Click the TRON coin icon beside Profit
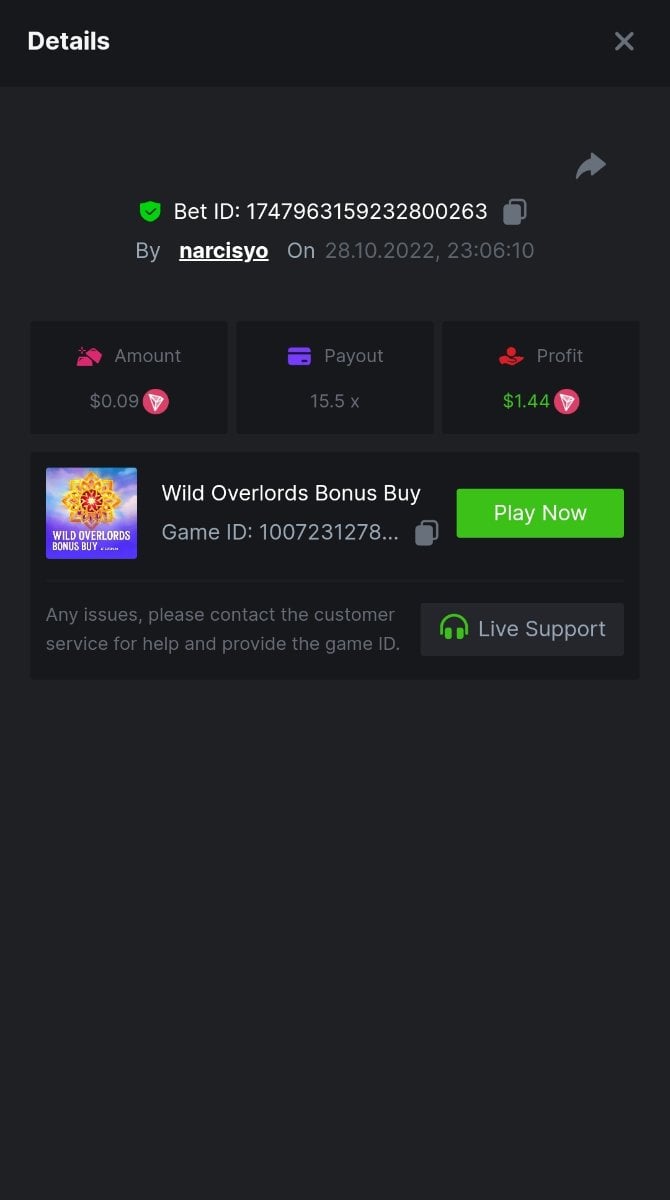Viewport: 670px width, 1200px height. click(567, 401)
